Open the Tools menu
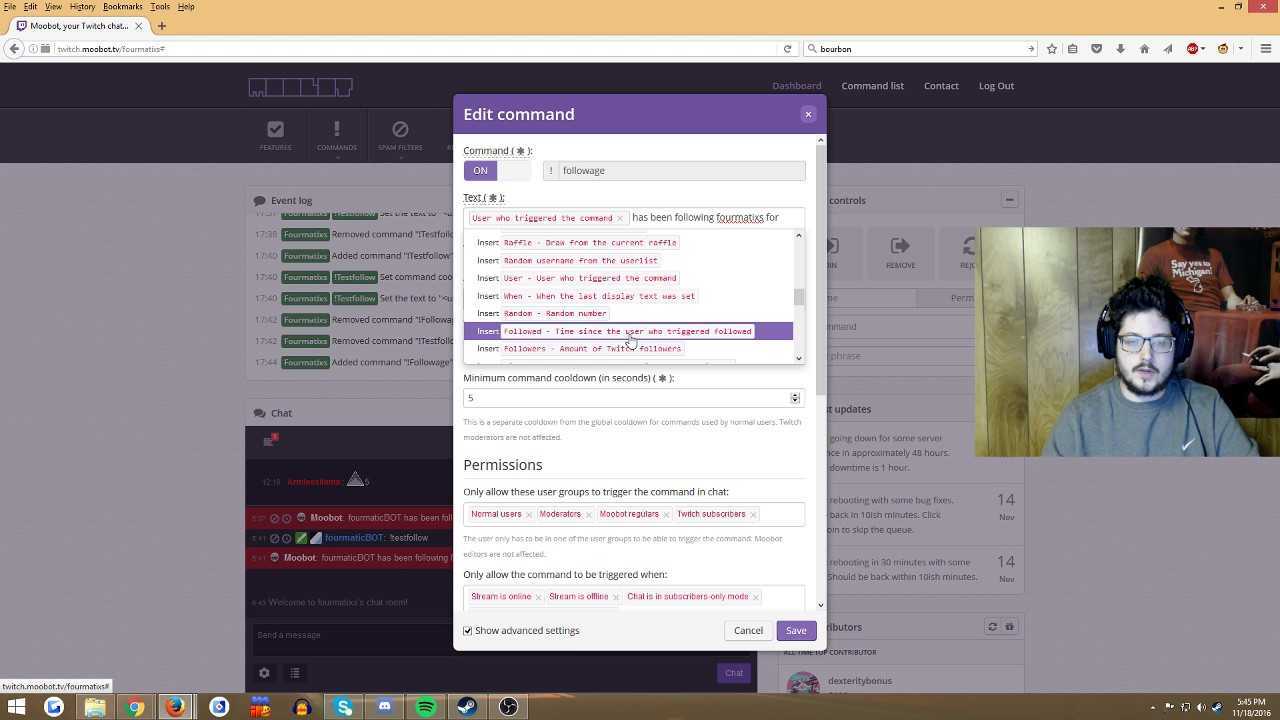Screen dimensions: 1280x720 pos(160,6)
